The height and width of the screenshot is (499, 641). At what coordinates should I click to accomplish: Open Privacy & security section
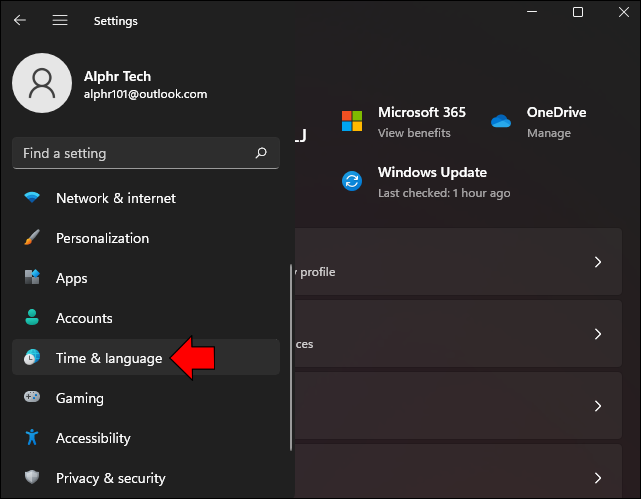click(110, 478)
